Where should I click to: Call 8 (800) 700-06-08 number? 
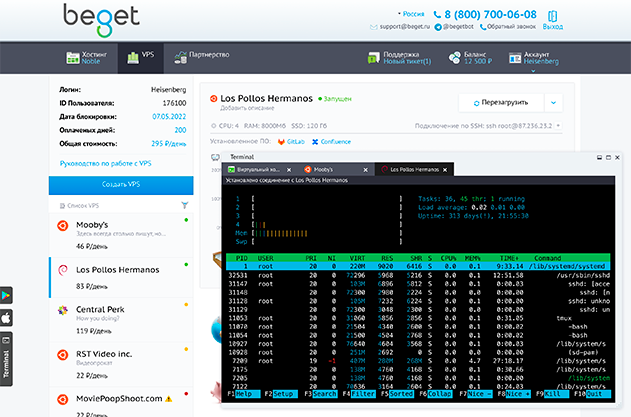coord(485,14)
